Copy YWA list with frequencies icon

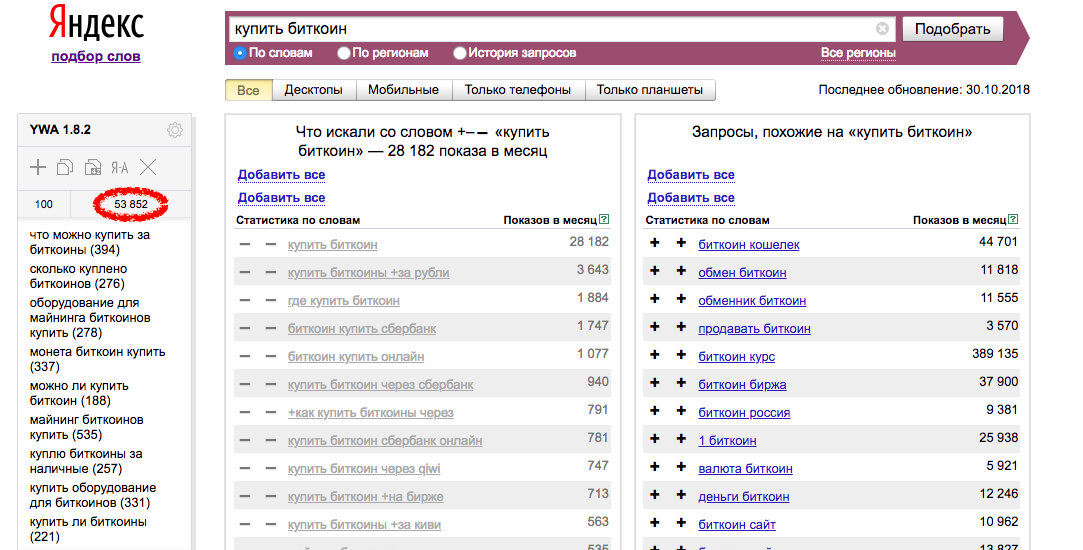click(93, 167)
